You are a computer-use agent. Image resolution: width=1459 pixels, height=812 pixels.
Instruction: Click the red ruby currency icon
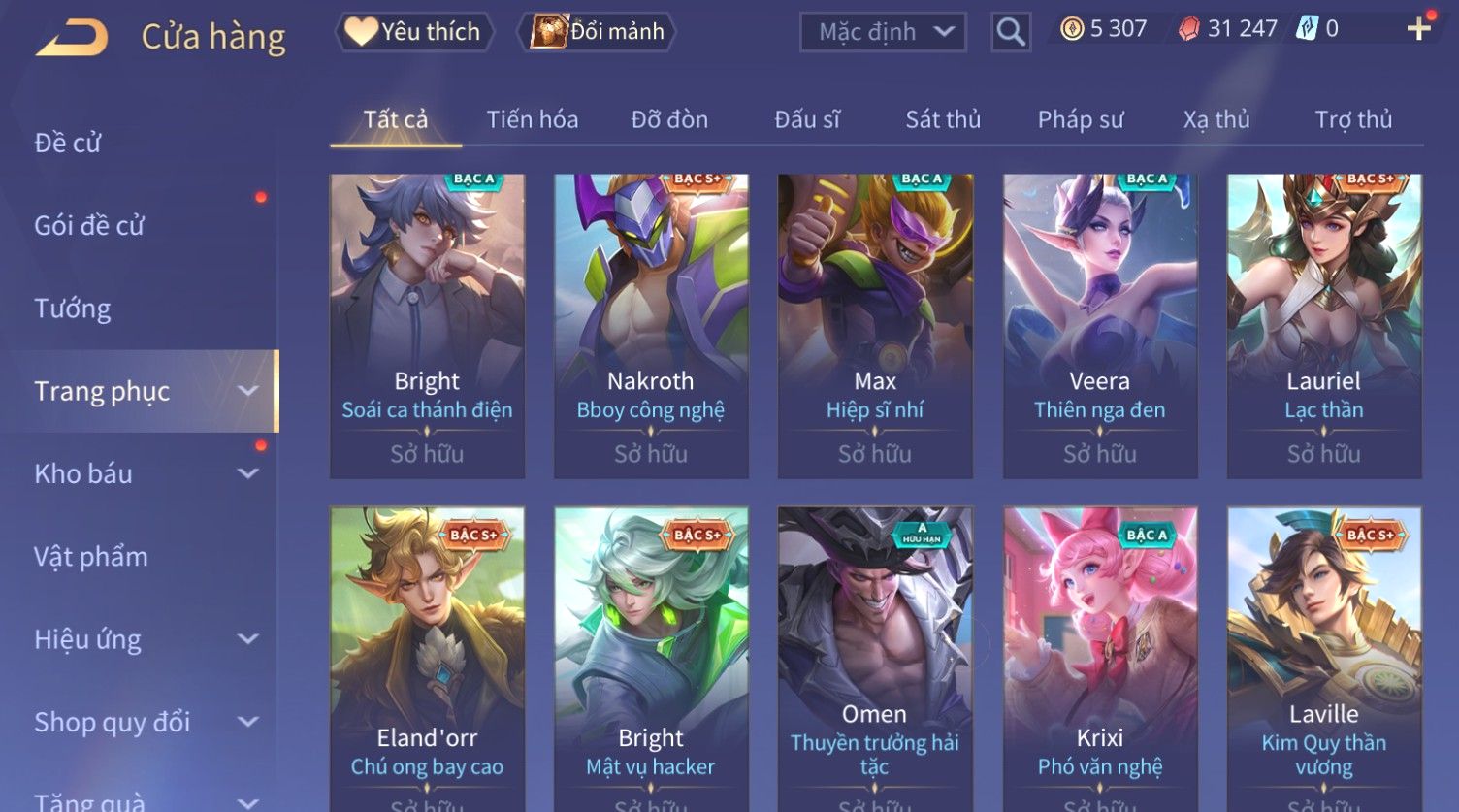(1189, 29)
